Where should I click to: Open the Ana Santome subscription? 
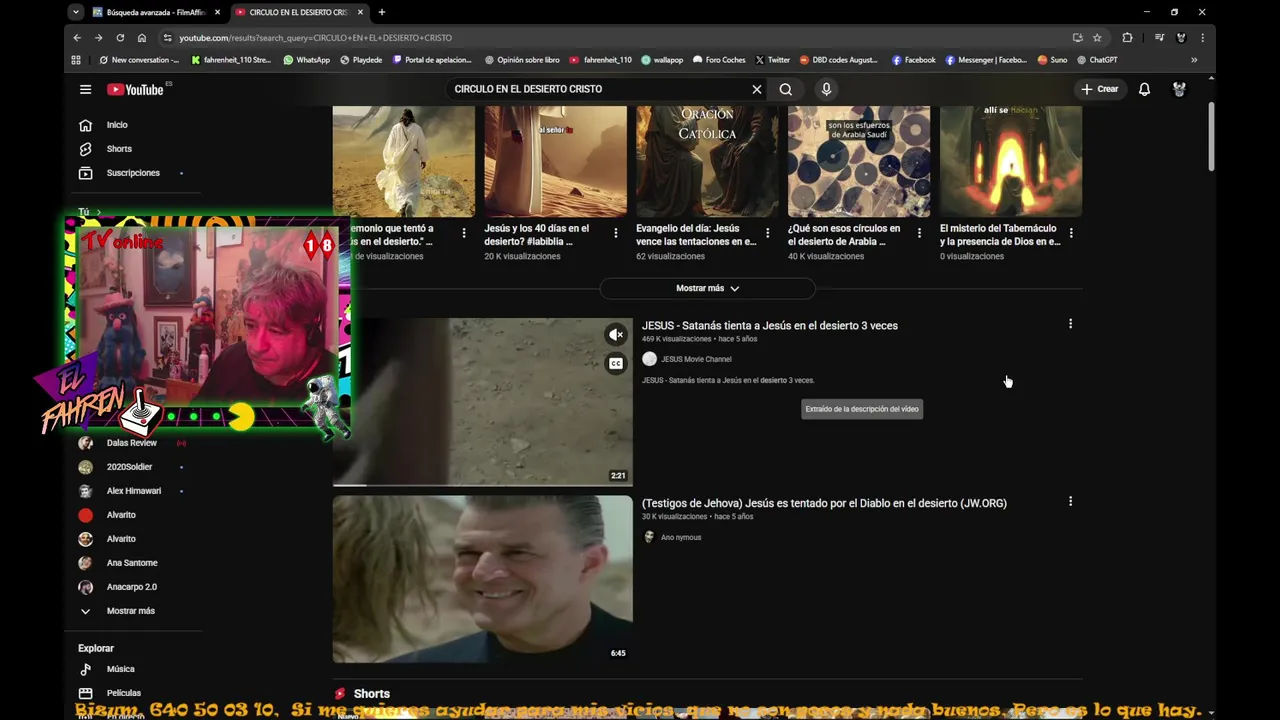tap(134, 563)
